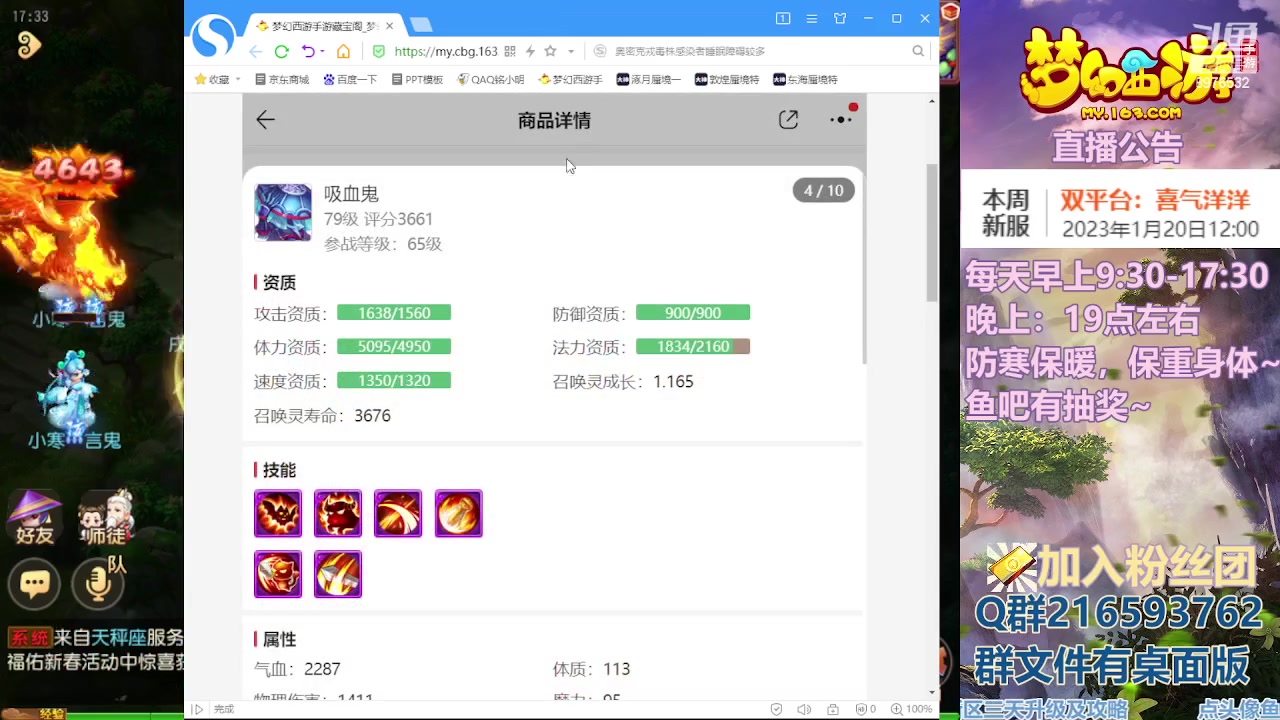The width and height of the screenshot is (1280, 720).
Task: Open the browser skin shirt icon
Action: coord(840,18)
